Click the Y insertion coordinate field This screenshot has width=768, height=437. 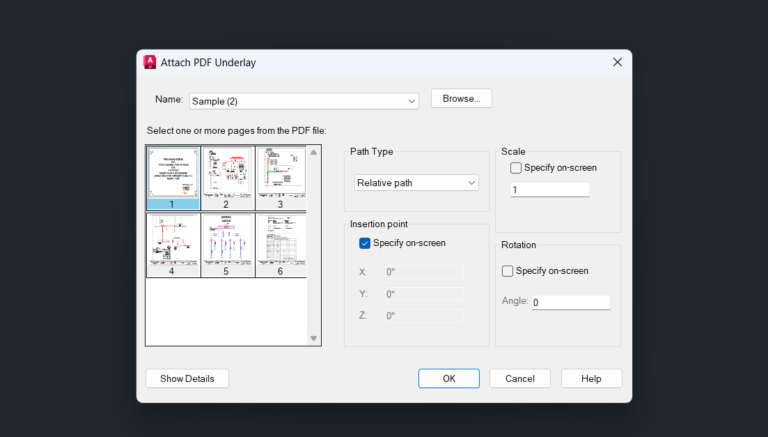click(x=424, y=294)
